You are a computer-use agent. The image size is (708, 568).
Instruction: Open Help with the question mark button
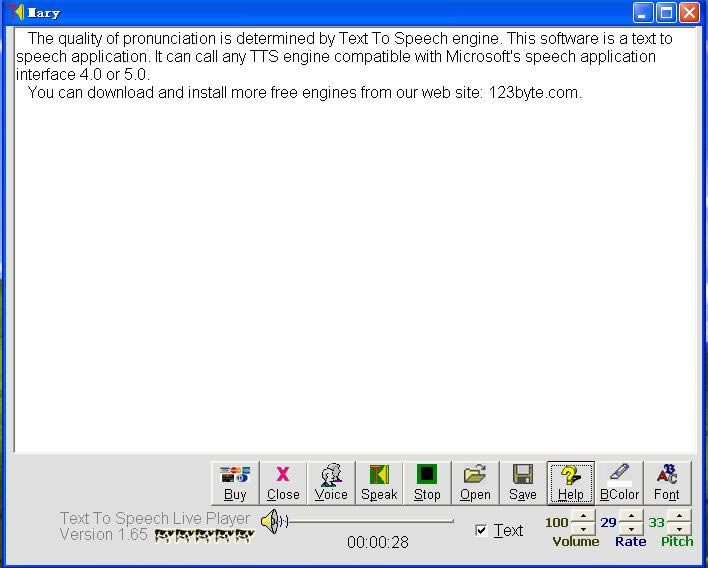[571, 483]
